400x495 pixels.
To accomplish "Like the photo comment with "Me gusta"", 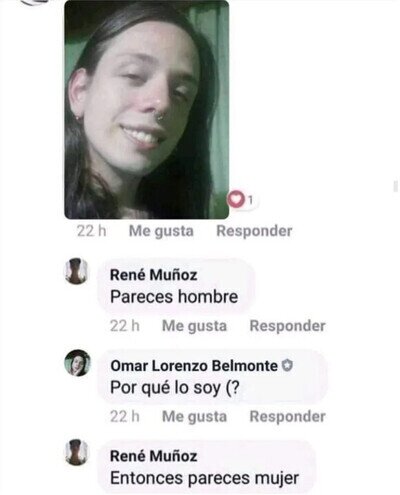I will point(161,231).
